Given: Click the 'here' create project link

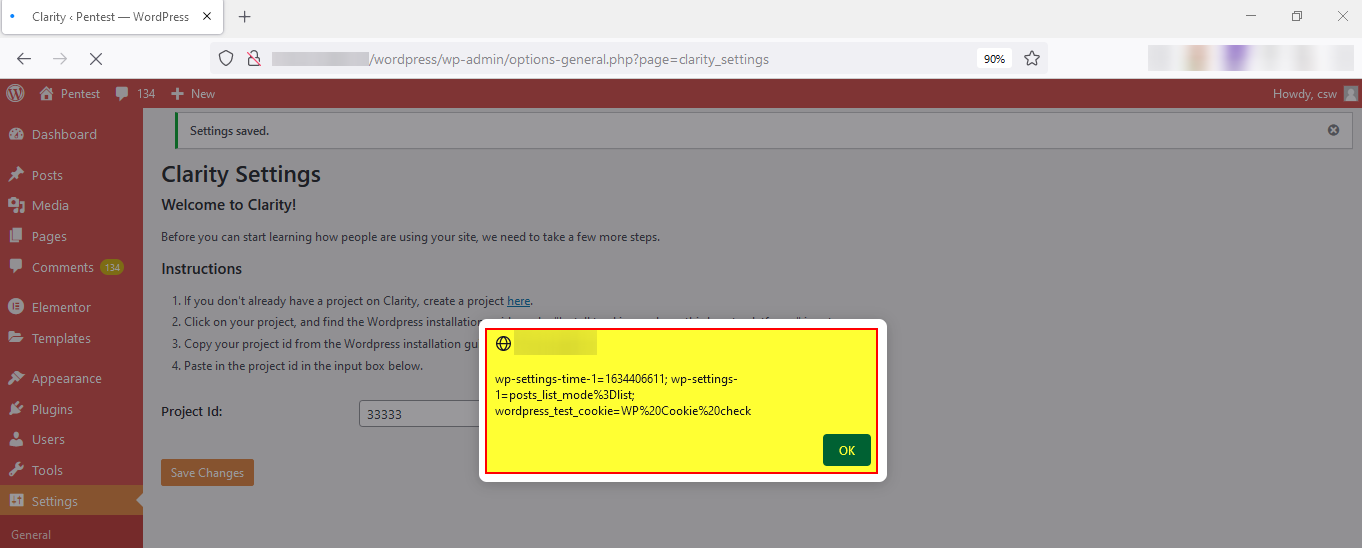Looking at the screenshot, I should (x=518, y=301).
